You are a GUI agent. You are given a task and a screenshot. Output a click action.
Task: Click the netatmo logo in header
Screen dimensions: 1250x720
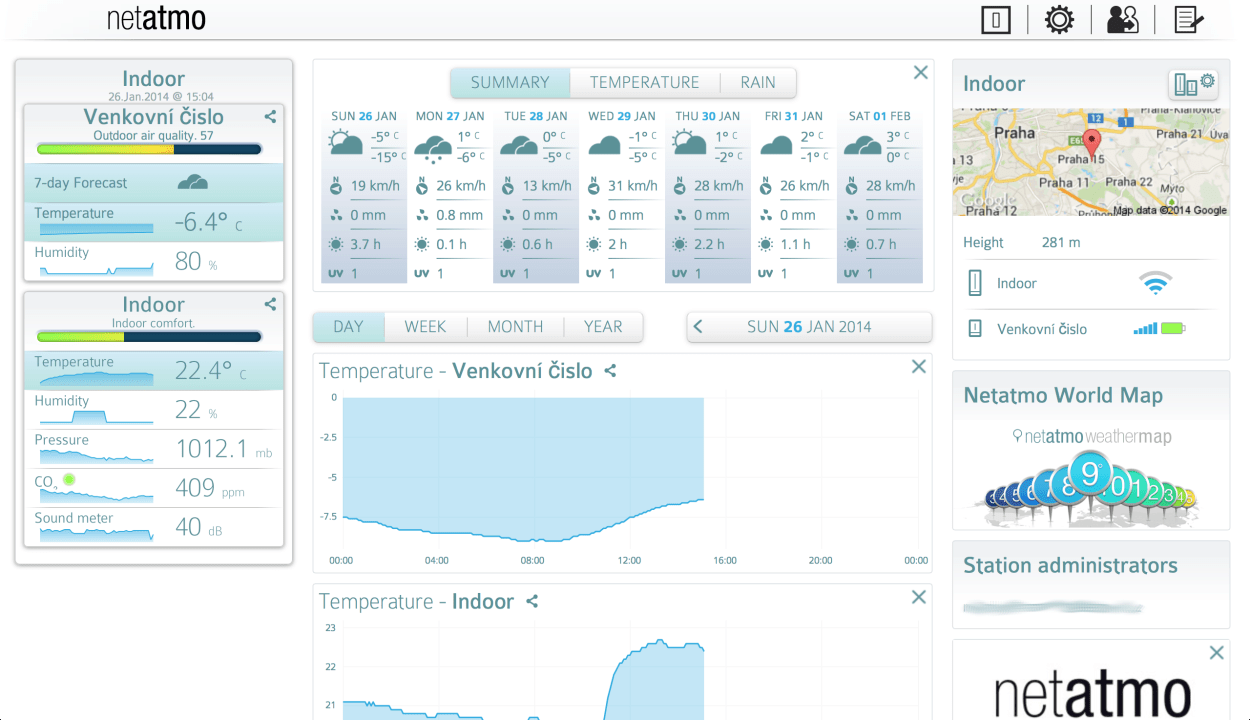pos(156,19)
